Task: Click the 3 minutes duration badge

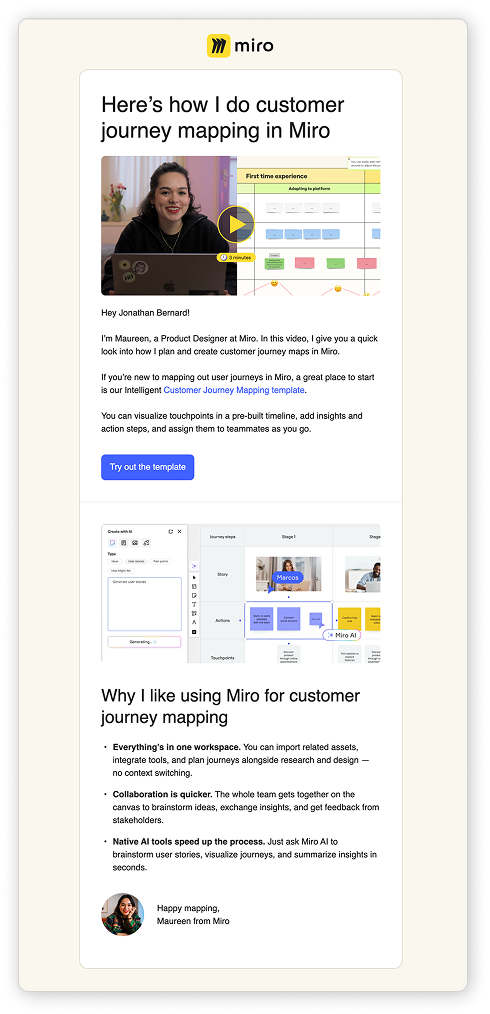Action: click(x=237, y=257)
